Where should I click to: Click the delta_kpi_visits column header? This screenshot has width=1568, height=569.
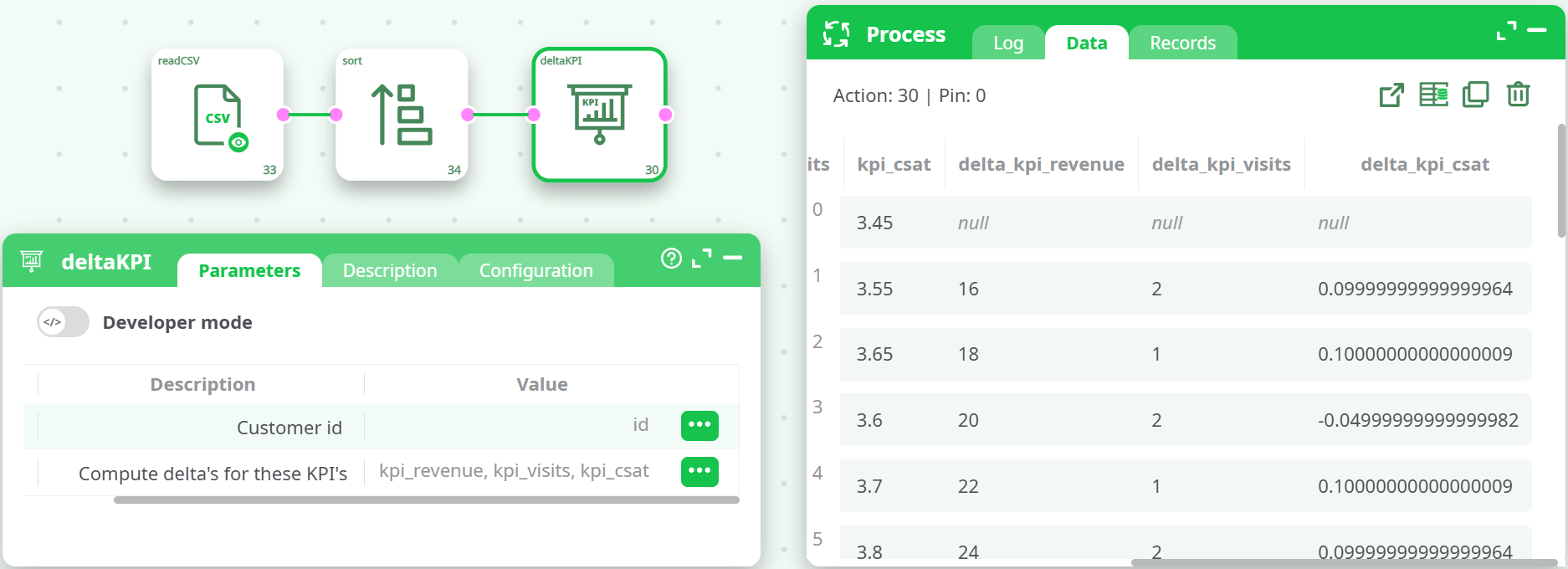(1222, 164)
